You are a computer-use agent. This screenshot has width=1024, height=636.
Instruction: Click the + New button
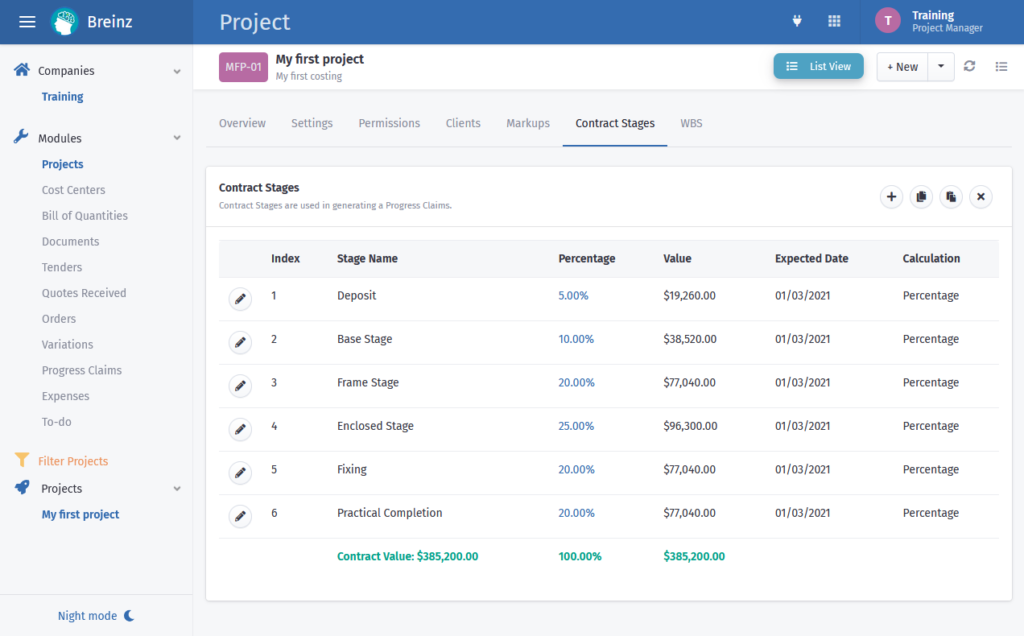(902, 67)
